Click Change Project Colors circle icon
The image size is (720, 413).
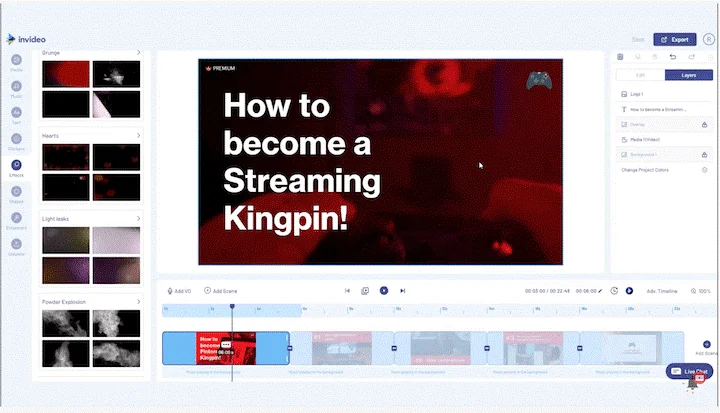click(x=704, y=170)
